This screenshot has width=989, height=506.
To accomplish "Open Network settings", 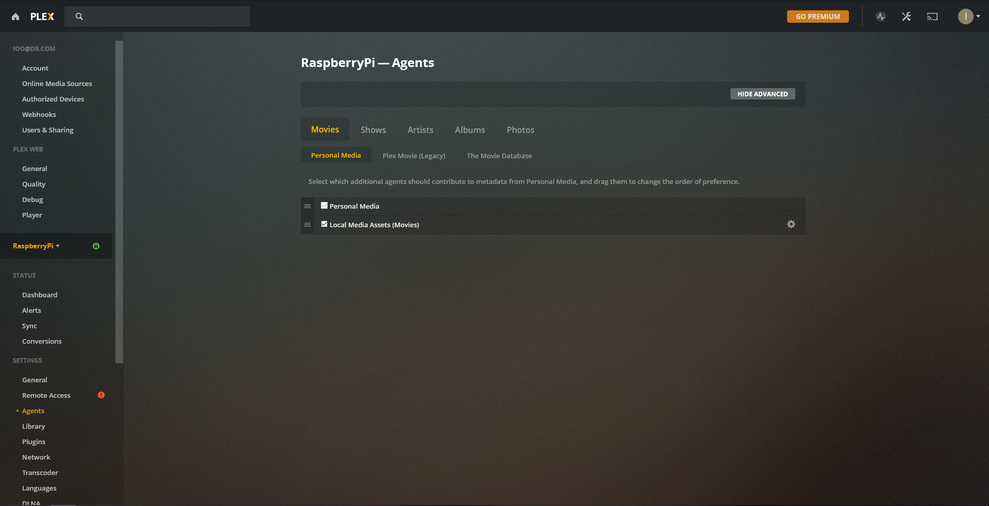I will (36, 457).
